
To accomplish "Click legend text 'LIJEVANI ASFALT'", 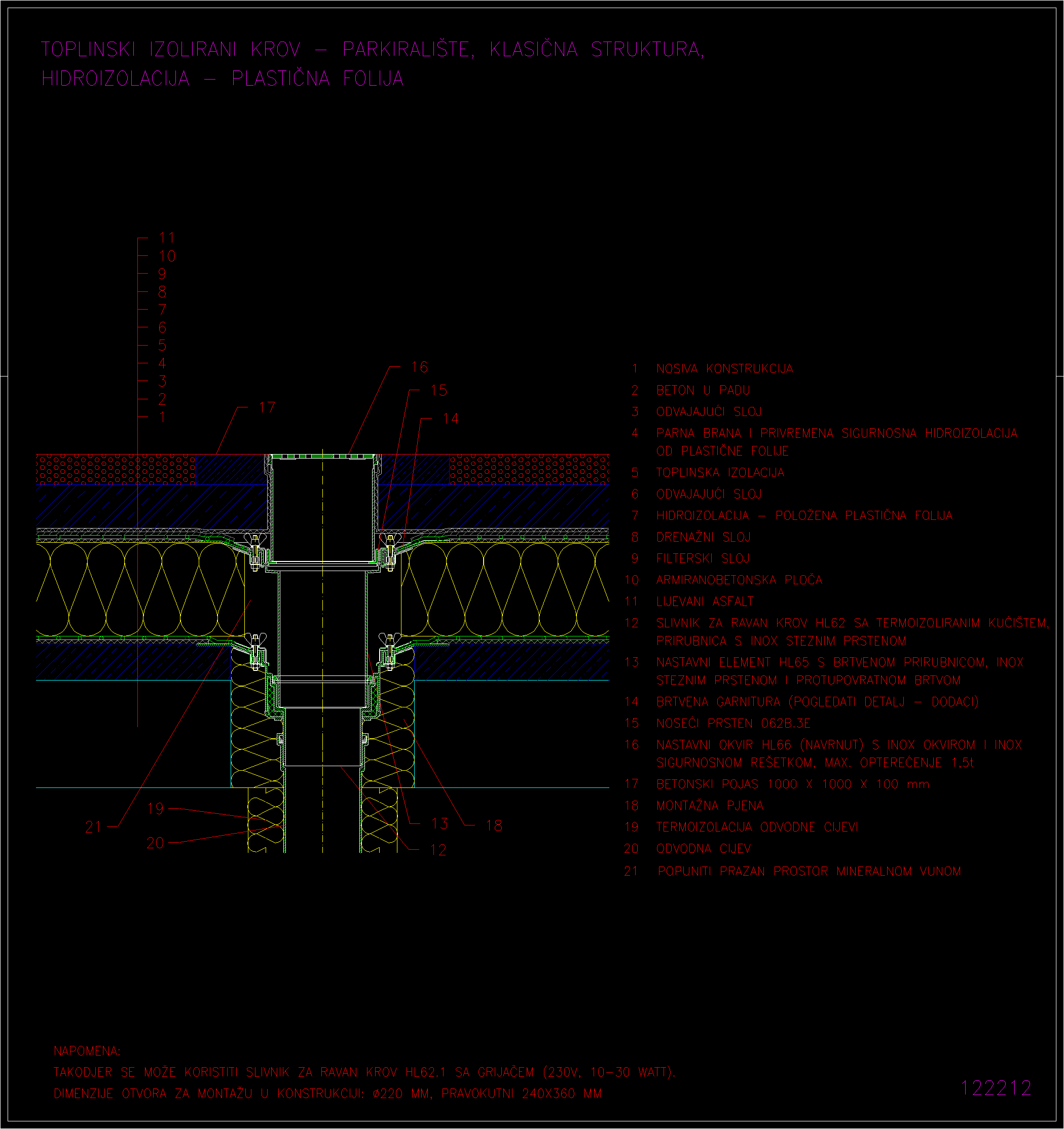I will pos(705,601).
